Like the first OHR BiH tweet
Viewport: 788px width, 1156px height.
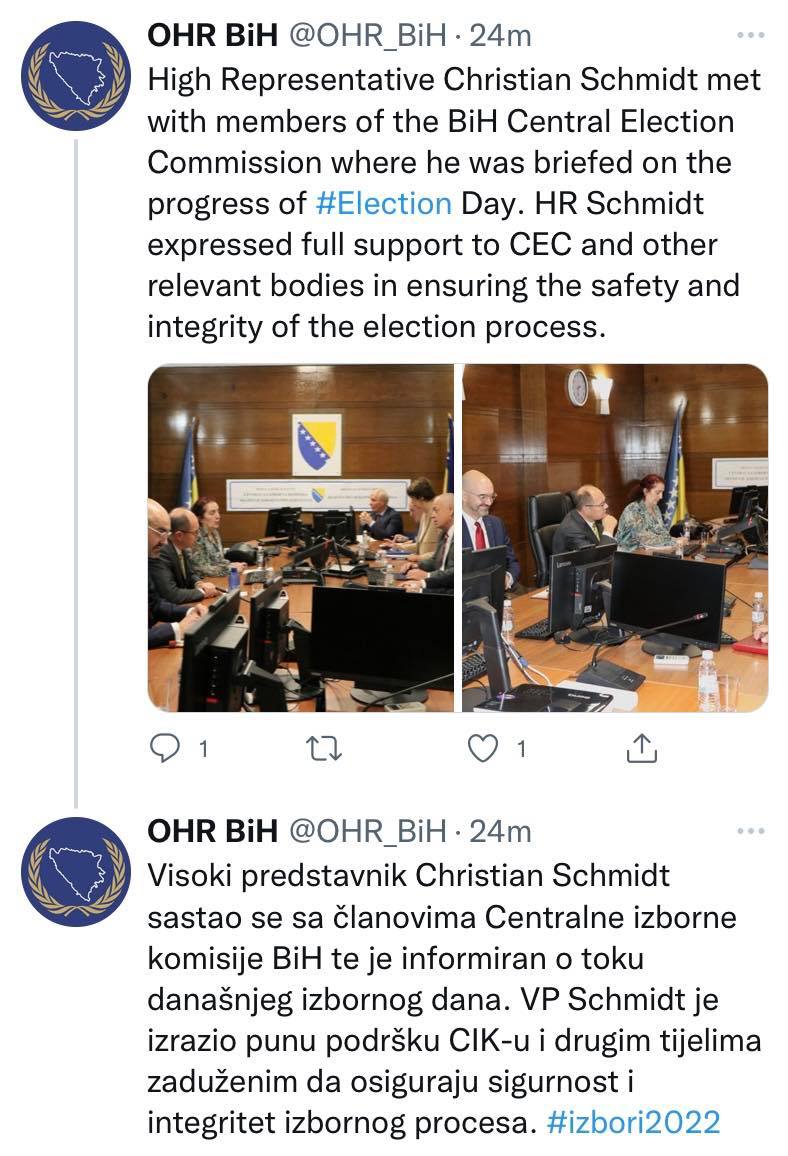pyautogui.click(x=483, y=748)
